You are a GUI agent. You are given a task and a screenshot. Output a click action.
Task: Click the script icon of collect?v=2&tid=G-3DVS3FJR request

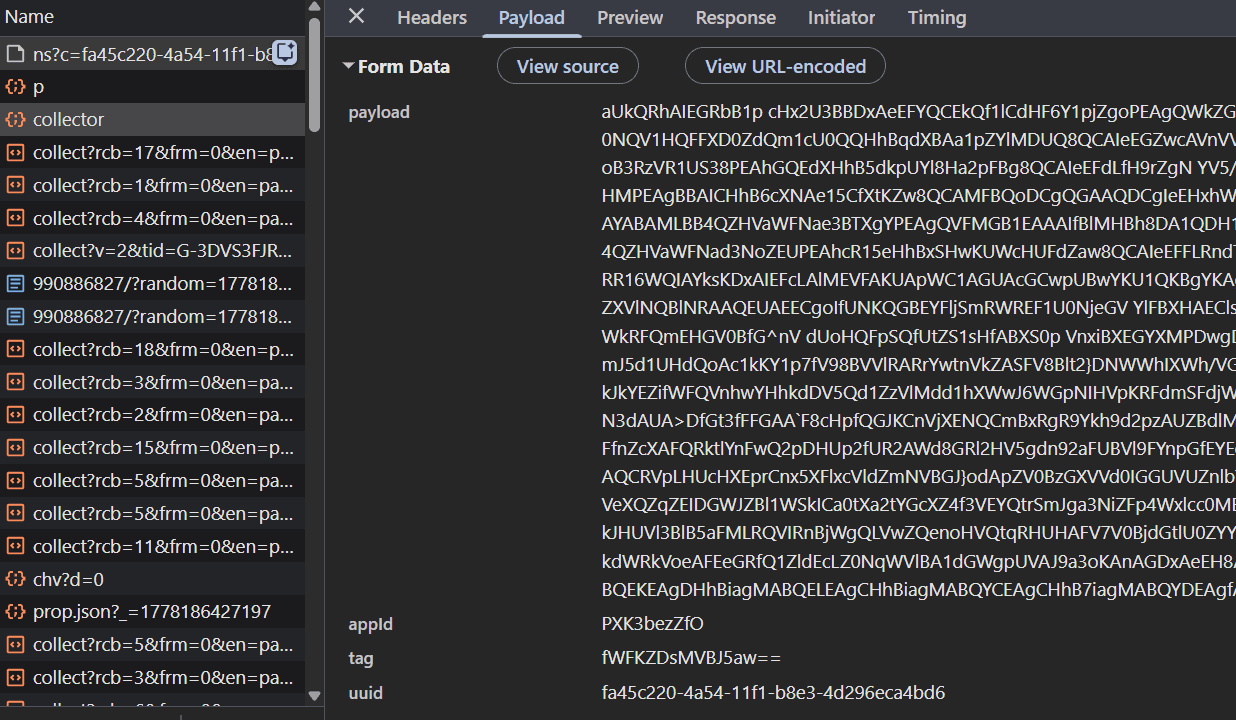(x=15, y=251)
